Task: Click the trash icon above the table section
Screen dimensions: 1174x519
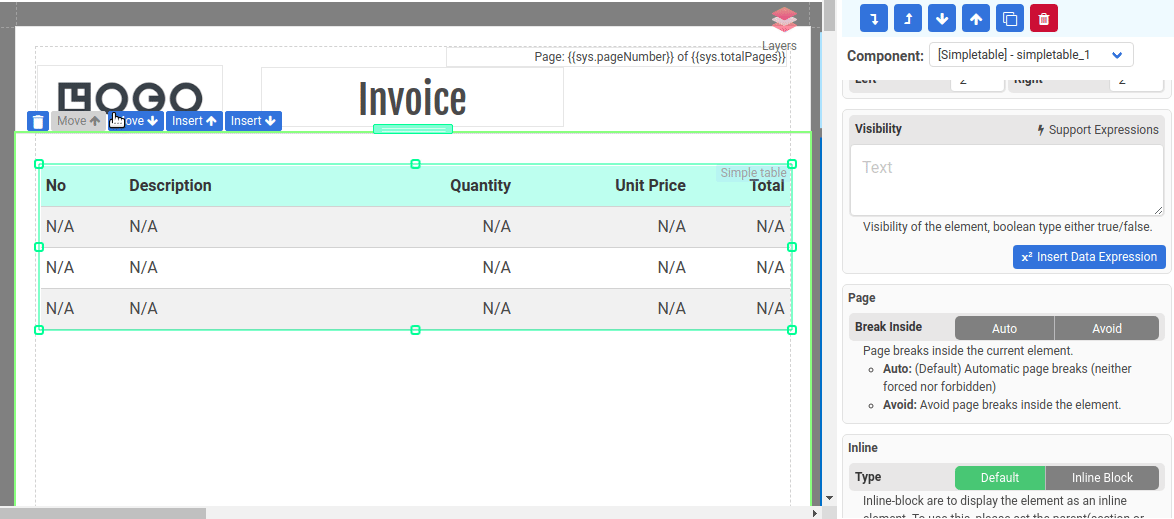Action: [38, 121]
